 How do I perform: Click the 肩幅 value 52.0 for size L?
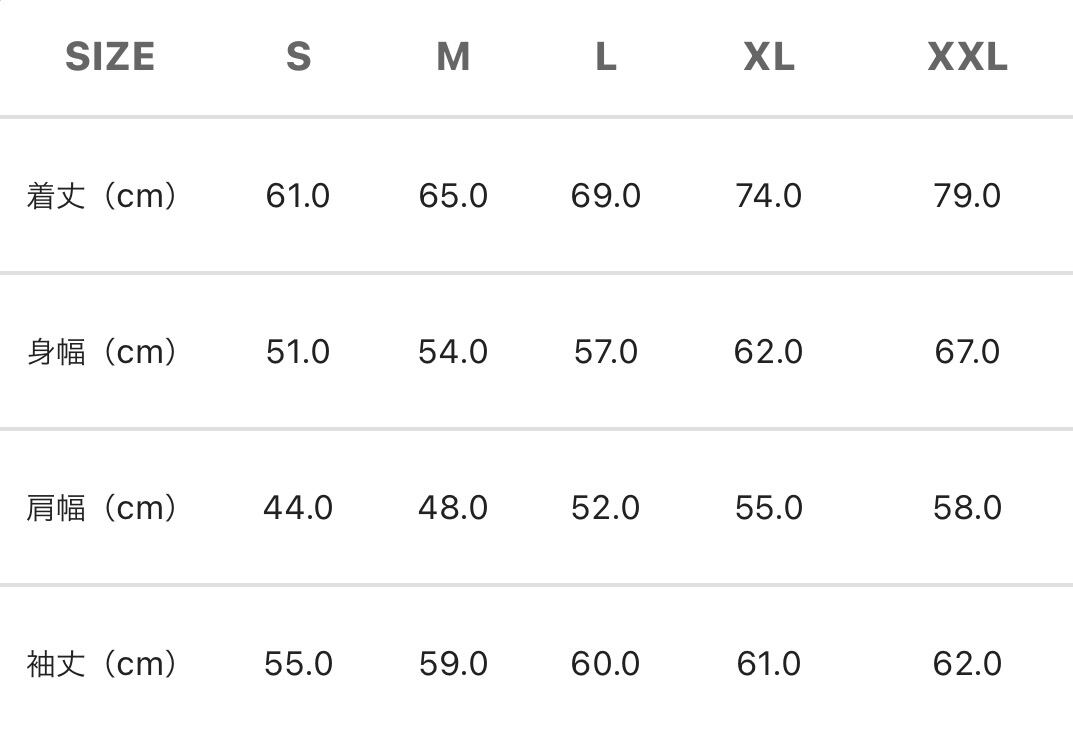point(606,508)
